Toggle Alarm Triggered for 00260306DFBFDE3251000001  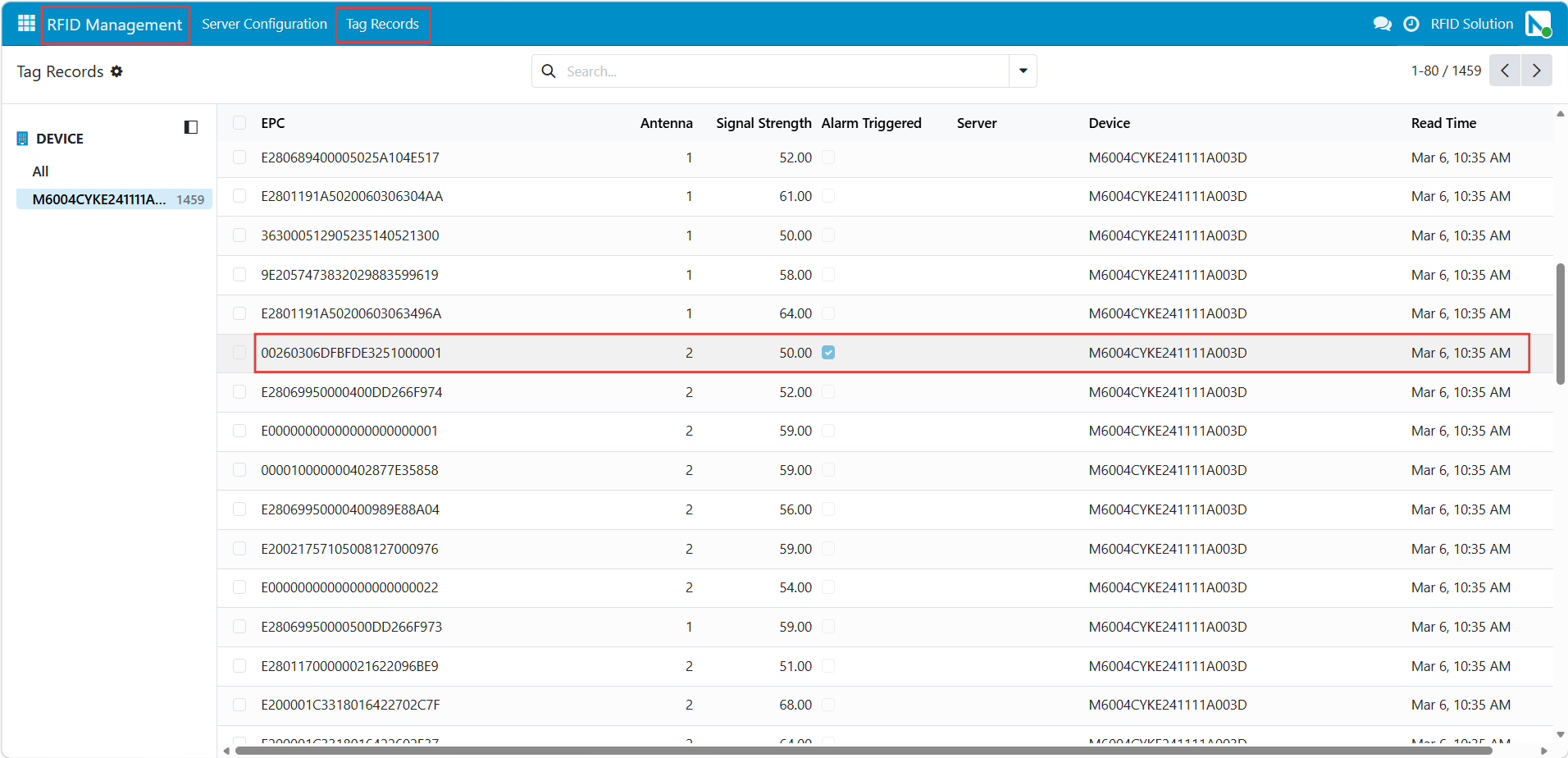click(x=828, y=353)
